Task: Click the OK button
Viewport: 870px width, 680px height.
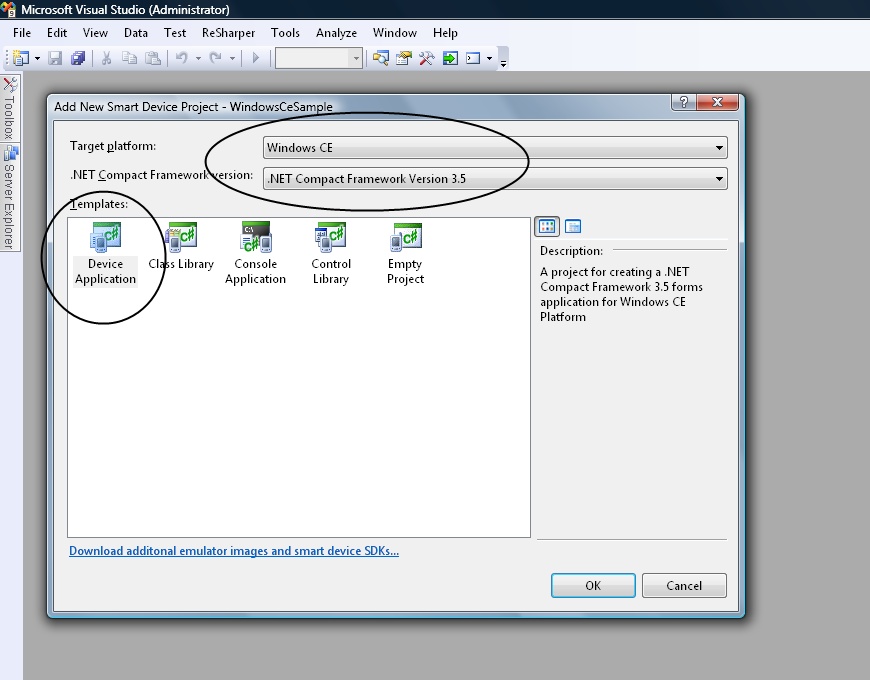Action: (593, 586)
